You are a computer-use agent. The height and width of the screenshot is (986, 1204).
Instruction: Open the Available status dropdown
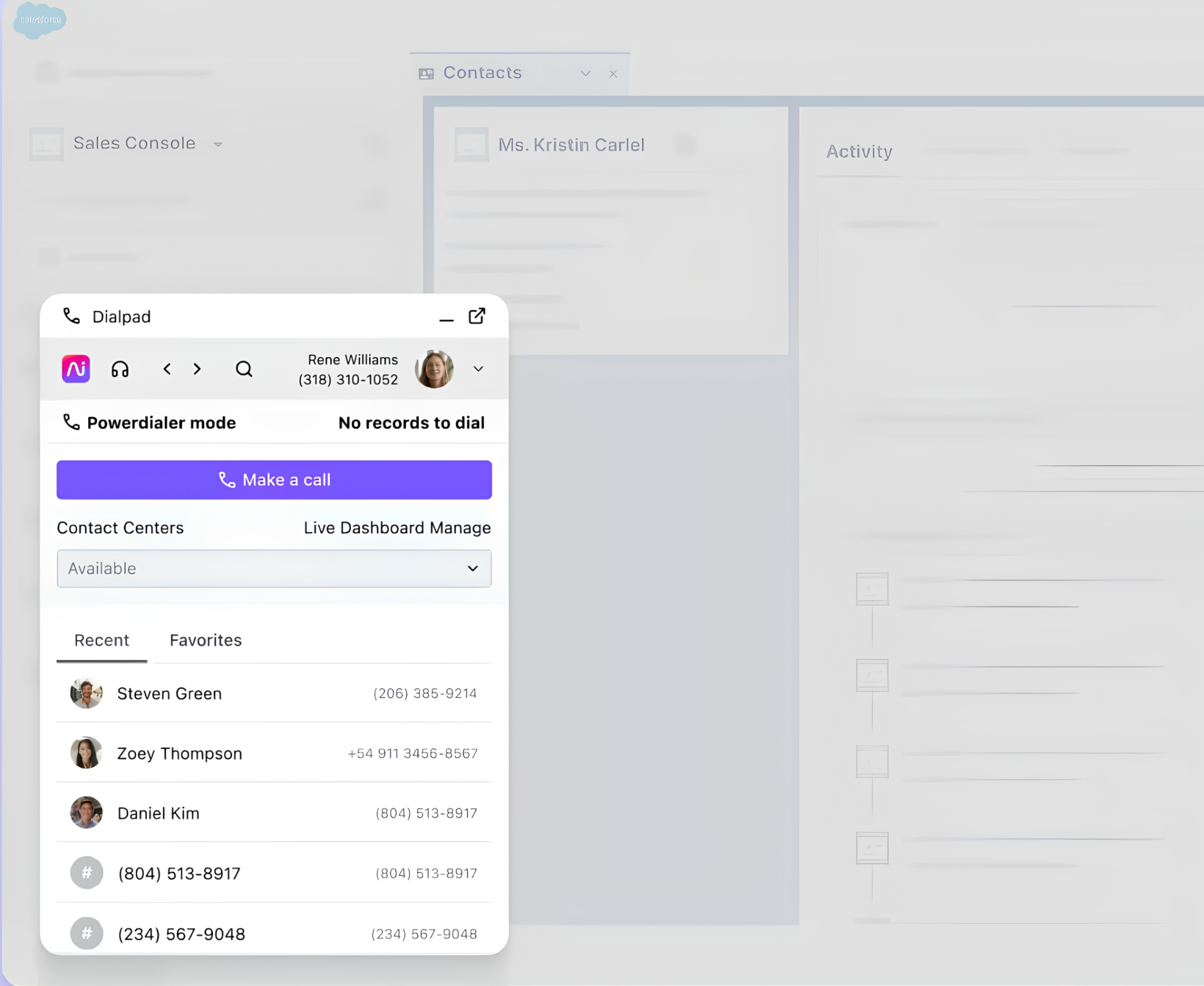pos(274,568)
